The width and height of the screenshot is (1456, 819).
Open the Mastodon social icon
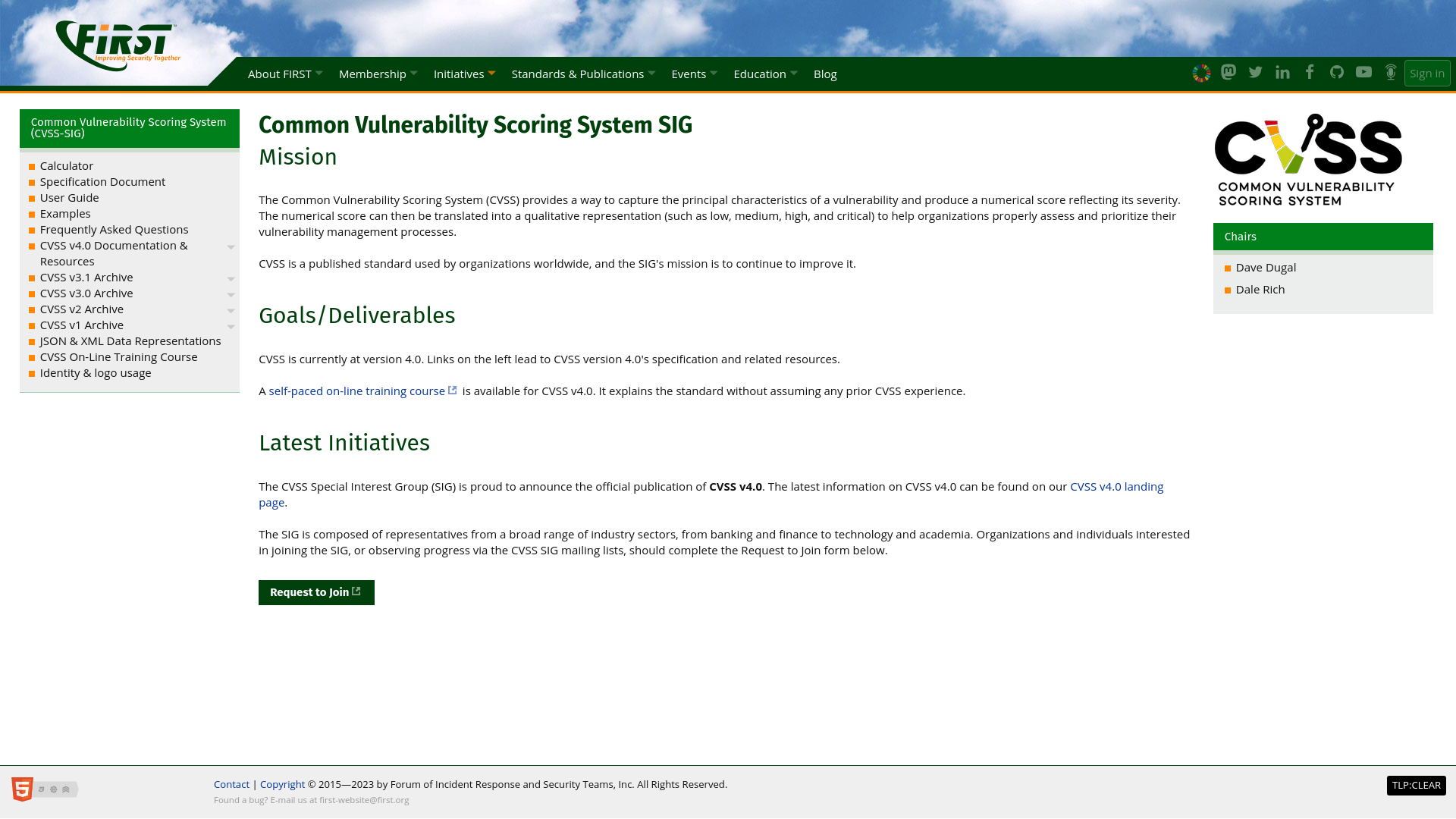click(1228, 72)
